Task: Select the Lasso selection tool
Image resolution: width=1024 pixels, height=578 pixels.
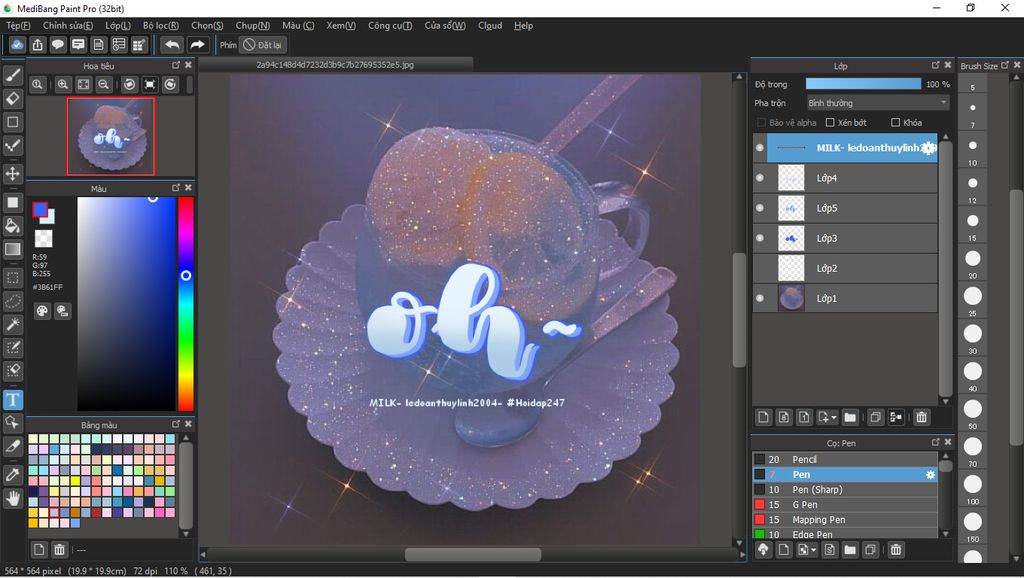Action: (12, 301)
